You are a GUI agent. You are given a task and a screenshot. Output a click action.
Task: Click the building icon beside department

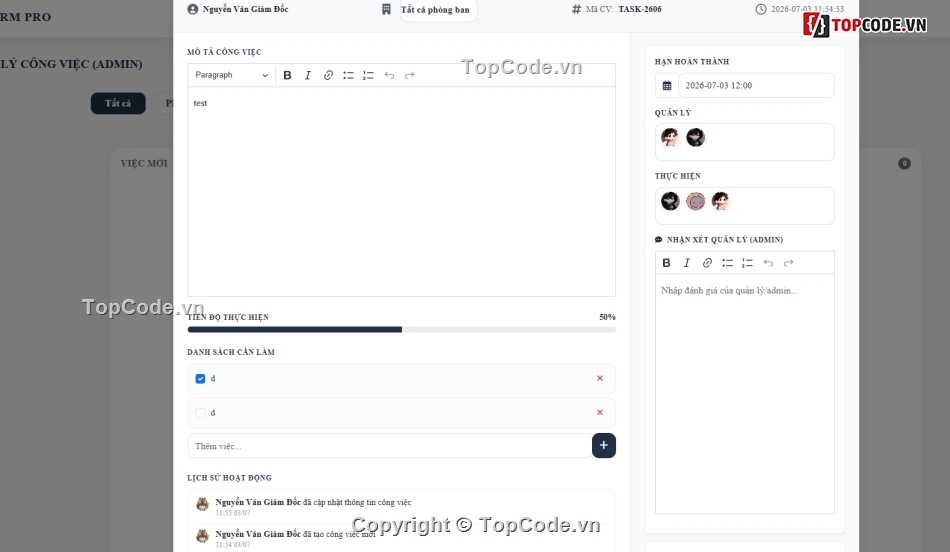[386, 9]
